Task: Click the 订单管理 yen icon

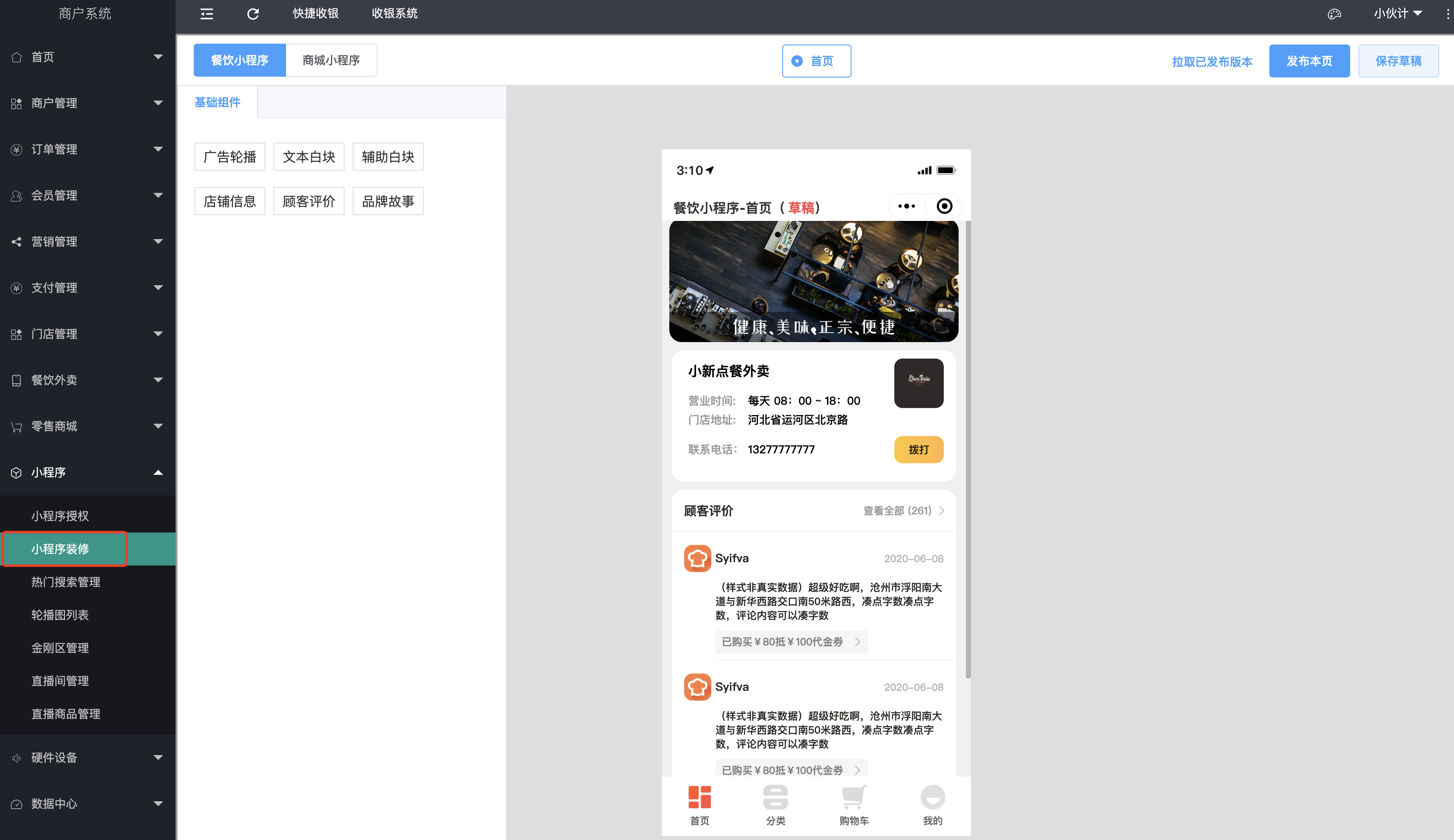Action: tap(16, 150)
